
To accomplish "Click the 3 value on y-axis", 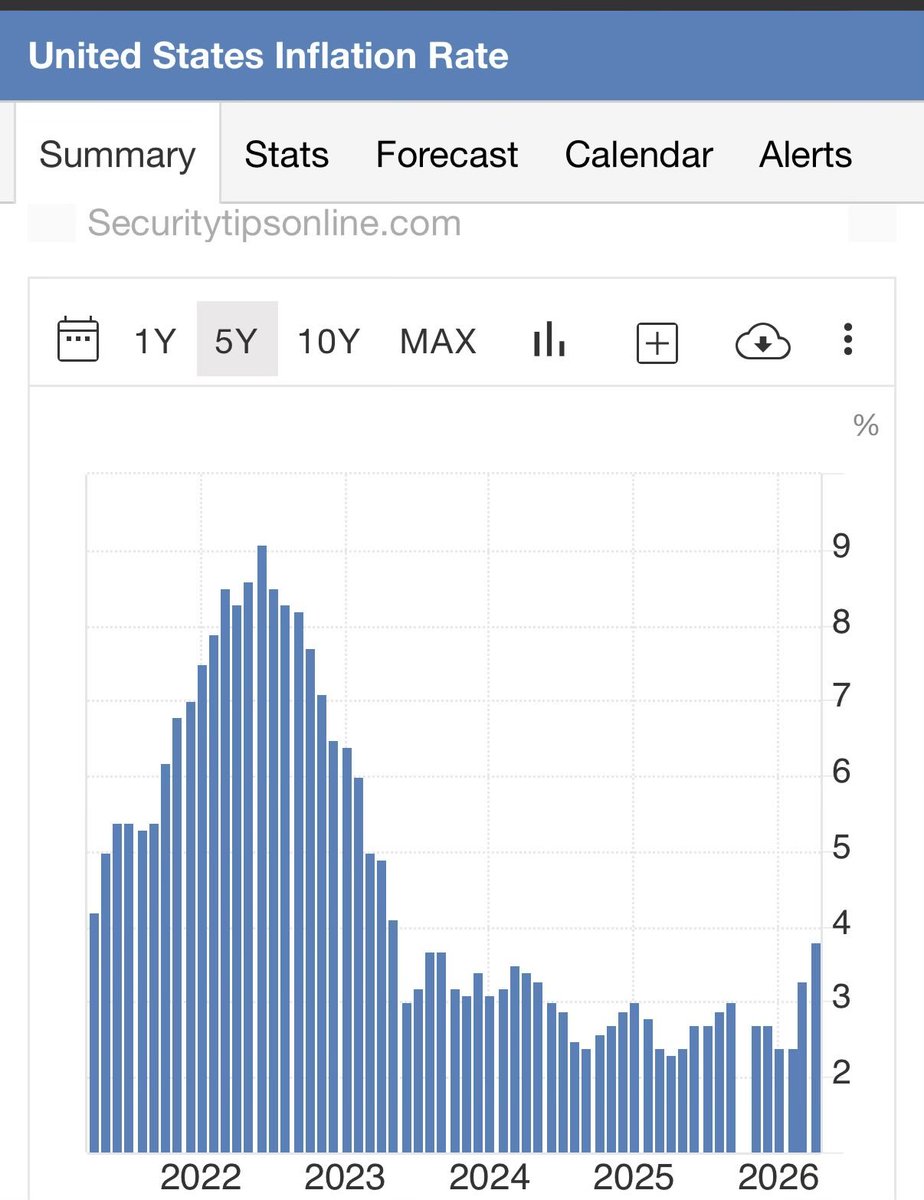I will (842, 998).
